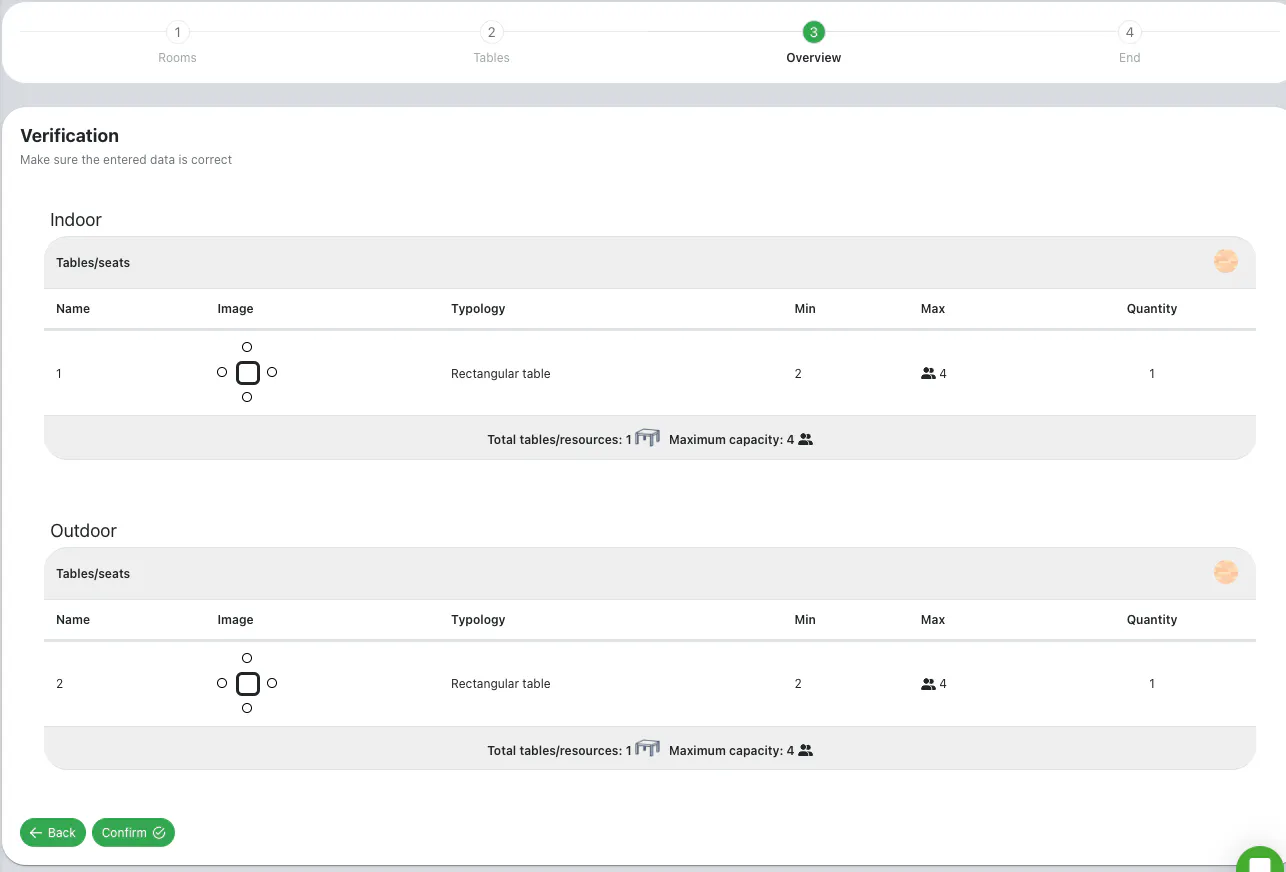Screen dimensions: 1286x872
Task: Click the people icon in Indoor Max column
Action: [x=928, y=374]
